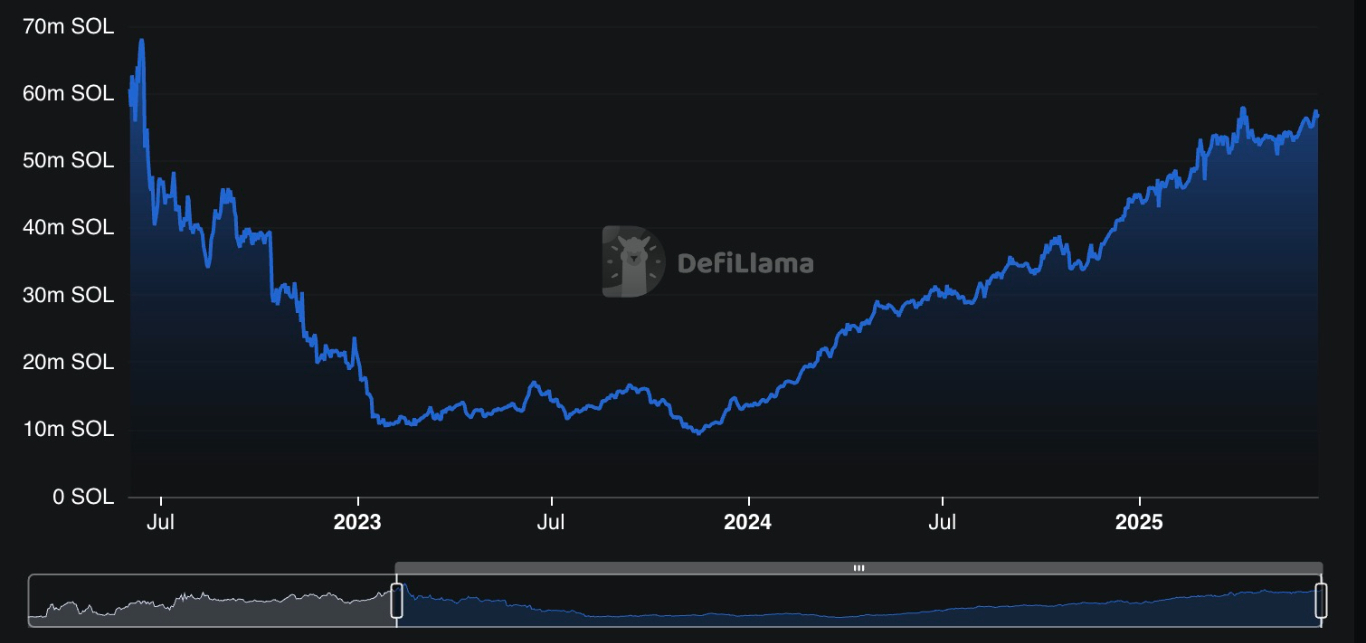Click the right handle of range slider
The width and height of the screenshot is (1366, 643).
1321,600
